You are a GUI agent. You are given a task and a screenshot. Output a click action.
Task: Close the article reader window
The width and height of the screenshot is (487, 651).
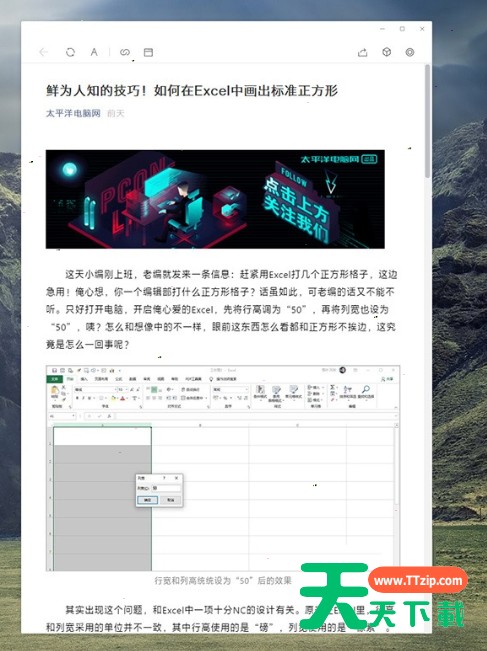coord(422,29)
